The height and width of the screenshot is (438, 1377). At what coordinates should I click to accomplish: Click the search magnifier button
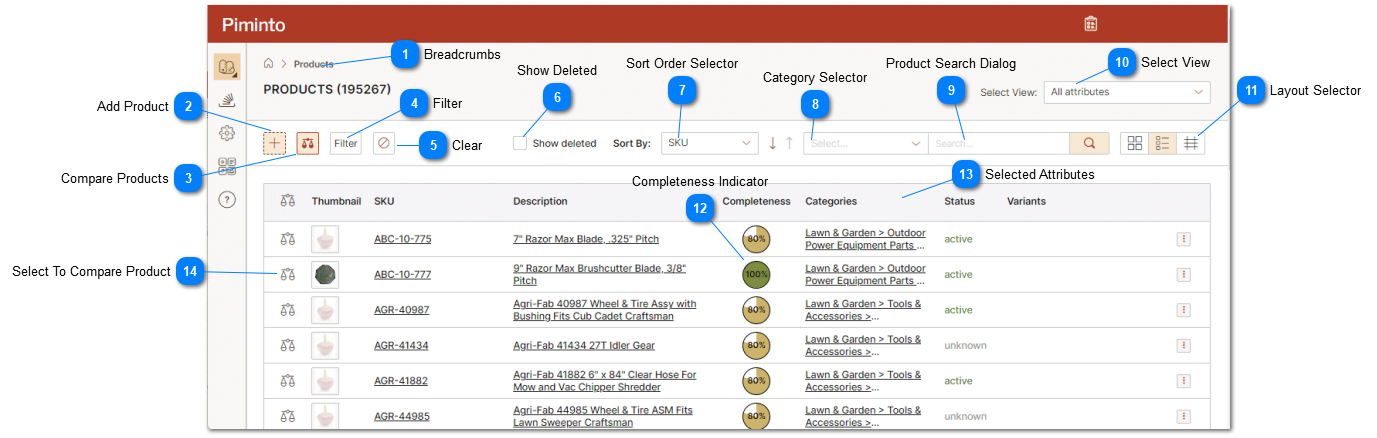coord(1089,143)
